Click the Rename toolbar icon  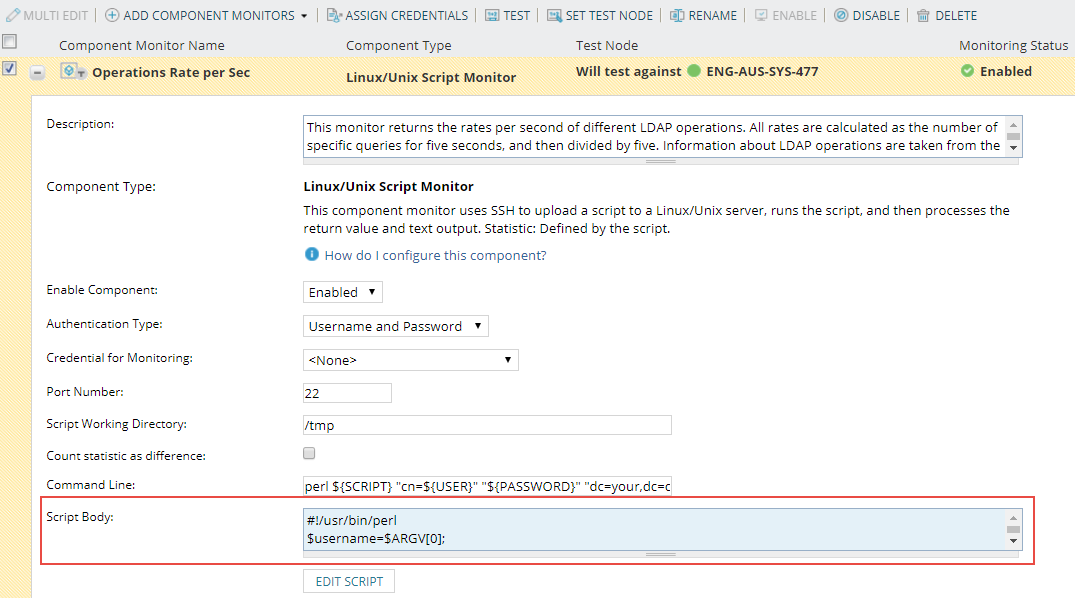point(677,16)
